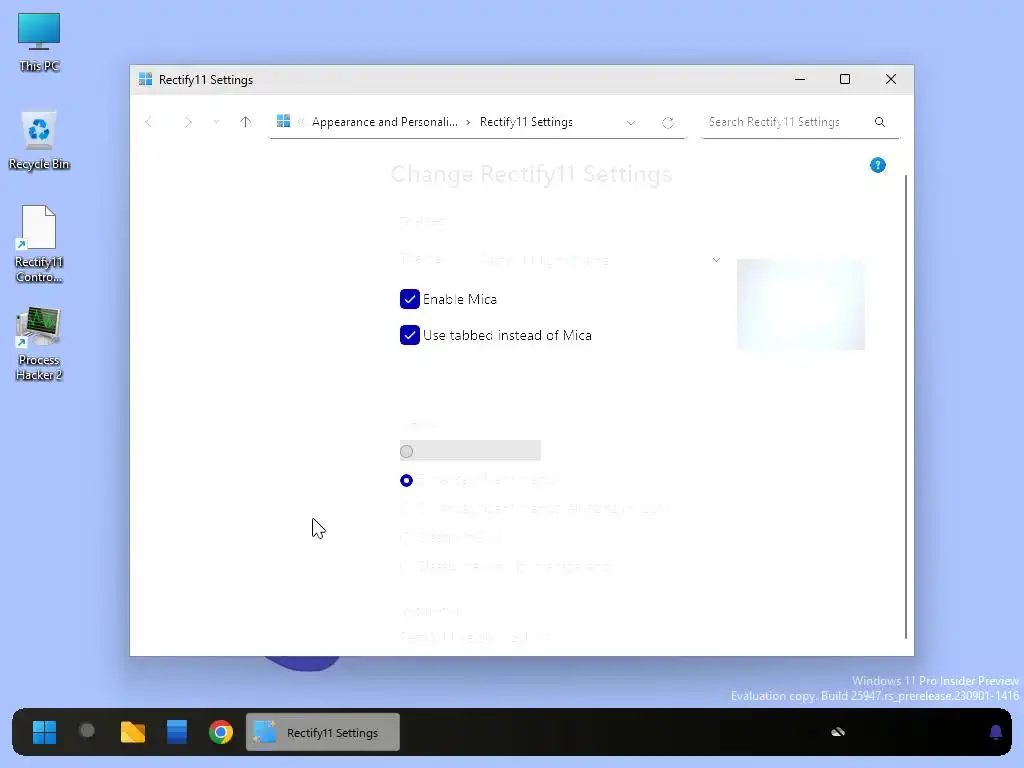Screen dimensions: 1024x768
Task: Uncheck the Enable Mica checkbox
Action: [409, 299]
